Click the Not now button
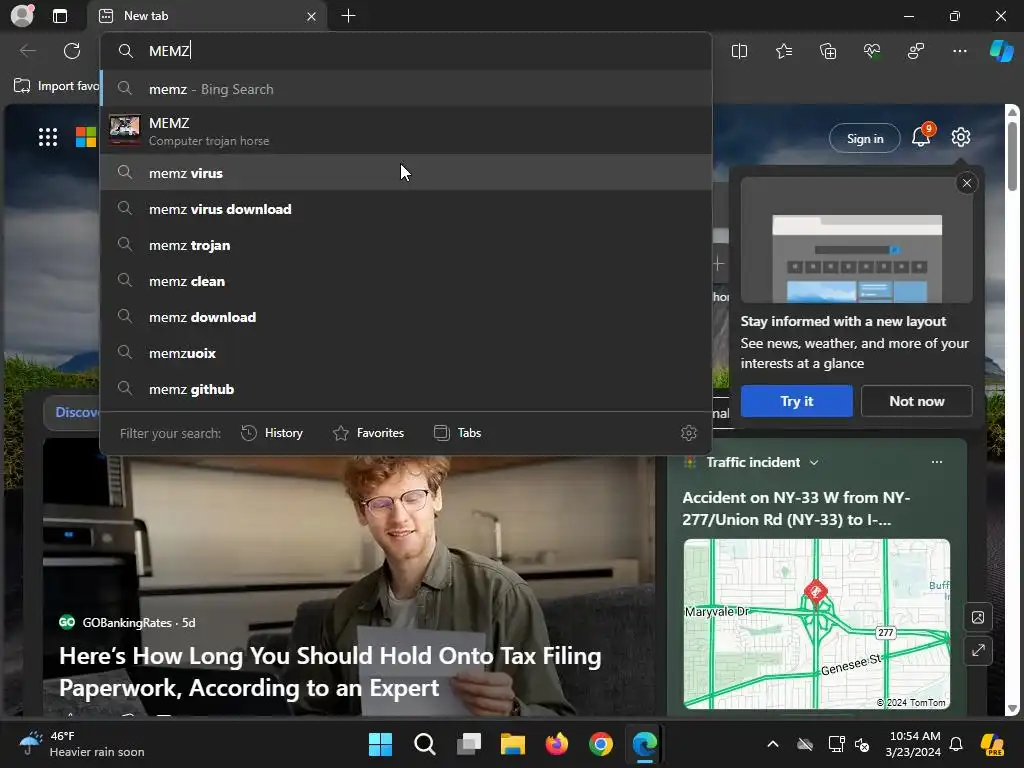Image resolution: width=1024 pixels, height=768 pixels. [x=916, y=401]
